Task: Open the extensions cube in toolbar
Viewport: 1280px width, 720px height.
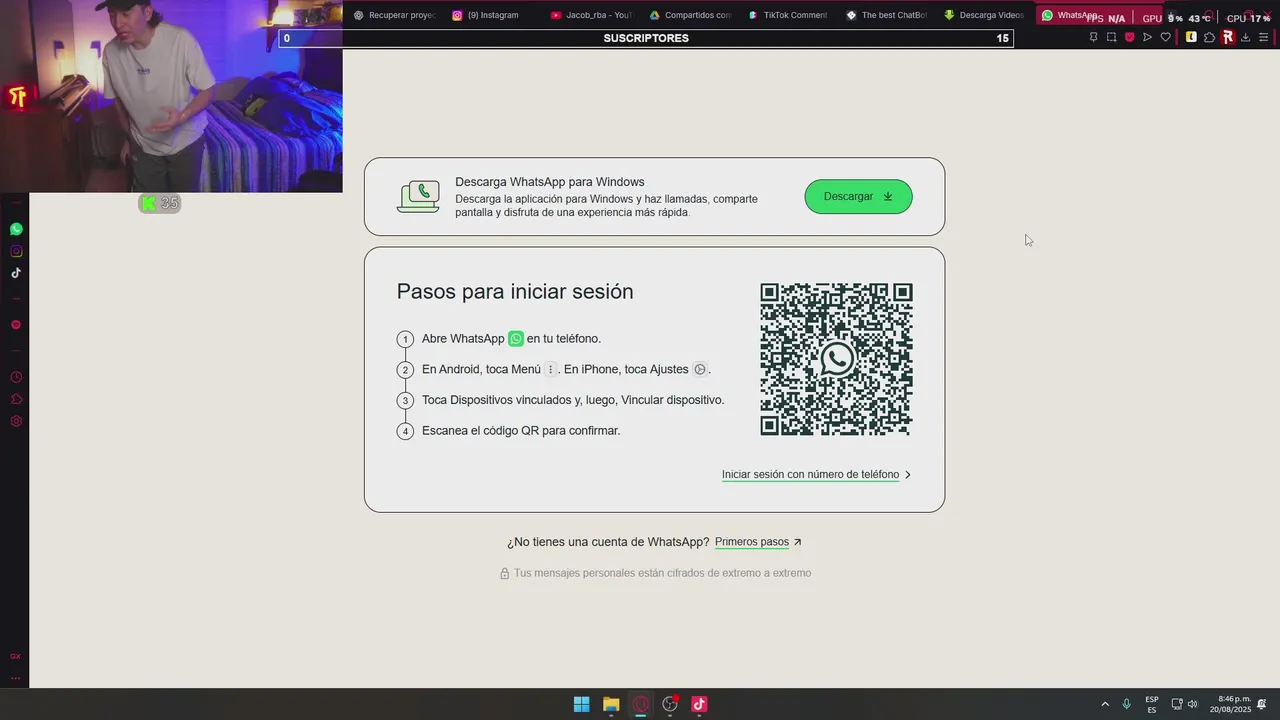Action: click(1209, 37)
